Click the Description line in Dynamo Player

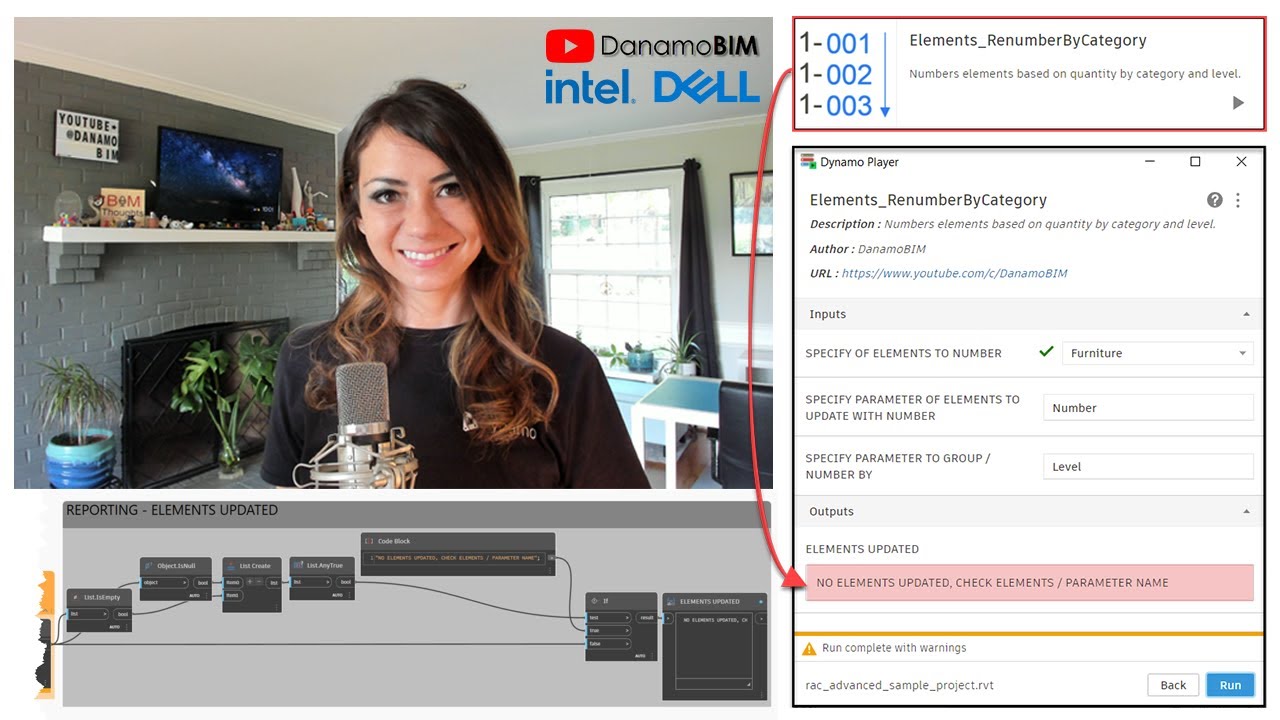click(1013, 224)
